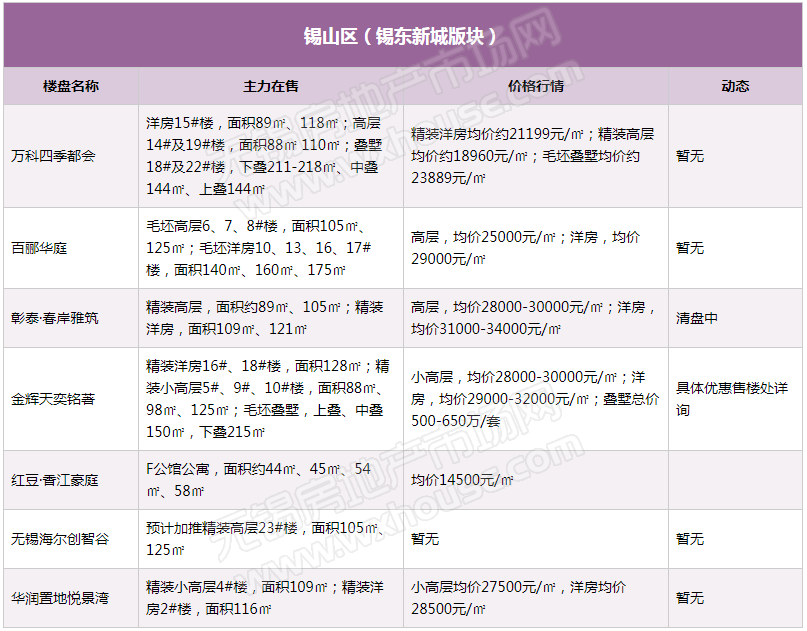Click the 金辉天奕铭著 property name
This screenshot has width=807, height=631.
click(x=54, y=399)
